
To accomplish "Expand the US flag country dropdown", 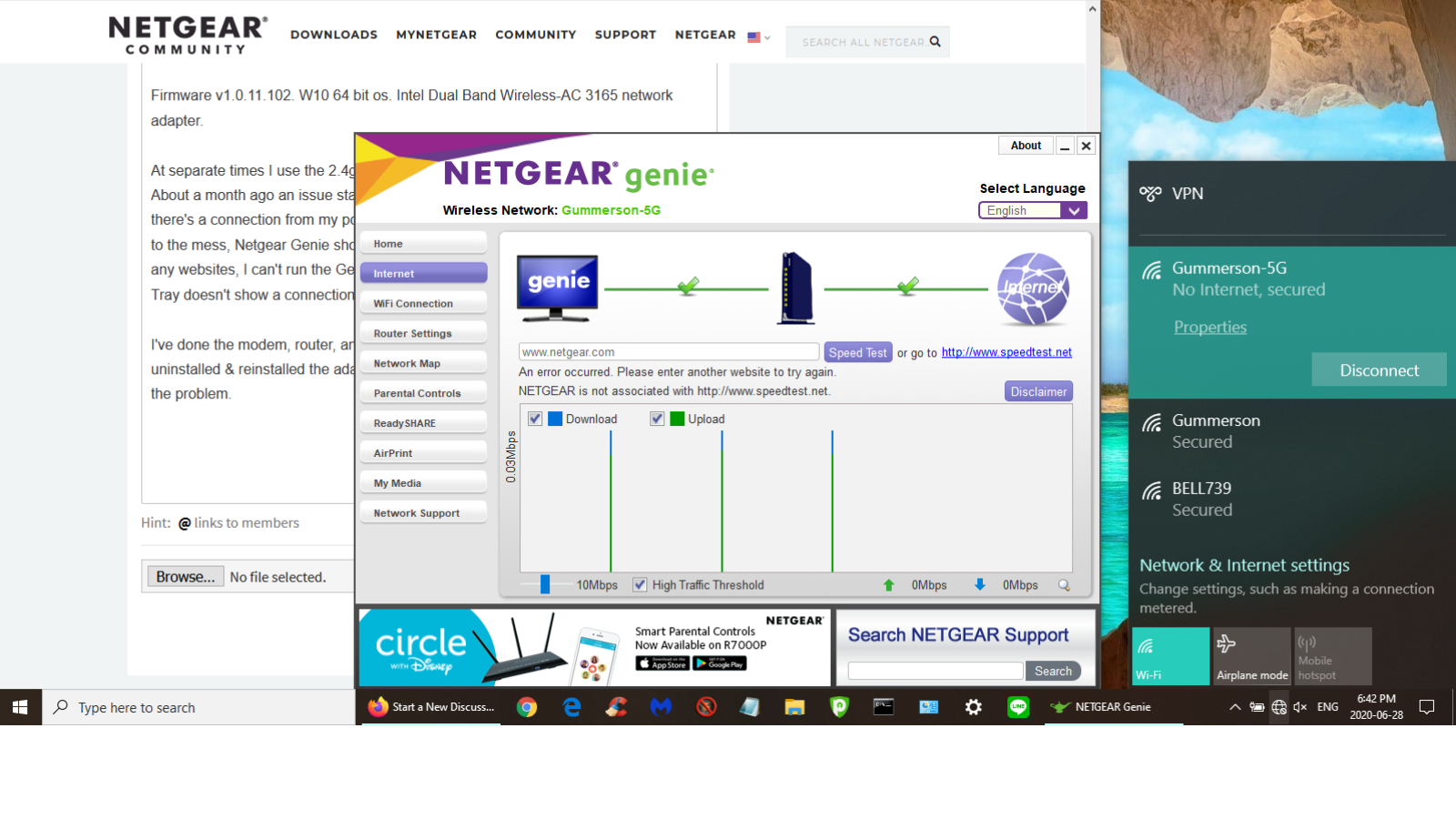I will [x=759, y=37].
